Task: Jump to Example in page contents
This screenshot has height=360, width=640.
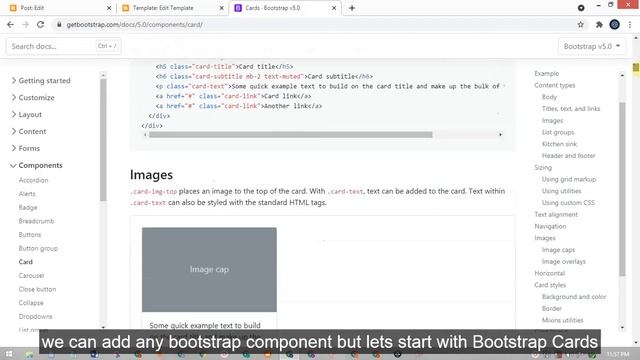Action: [x=547, y=73]
